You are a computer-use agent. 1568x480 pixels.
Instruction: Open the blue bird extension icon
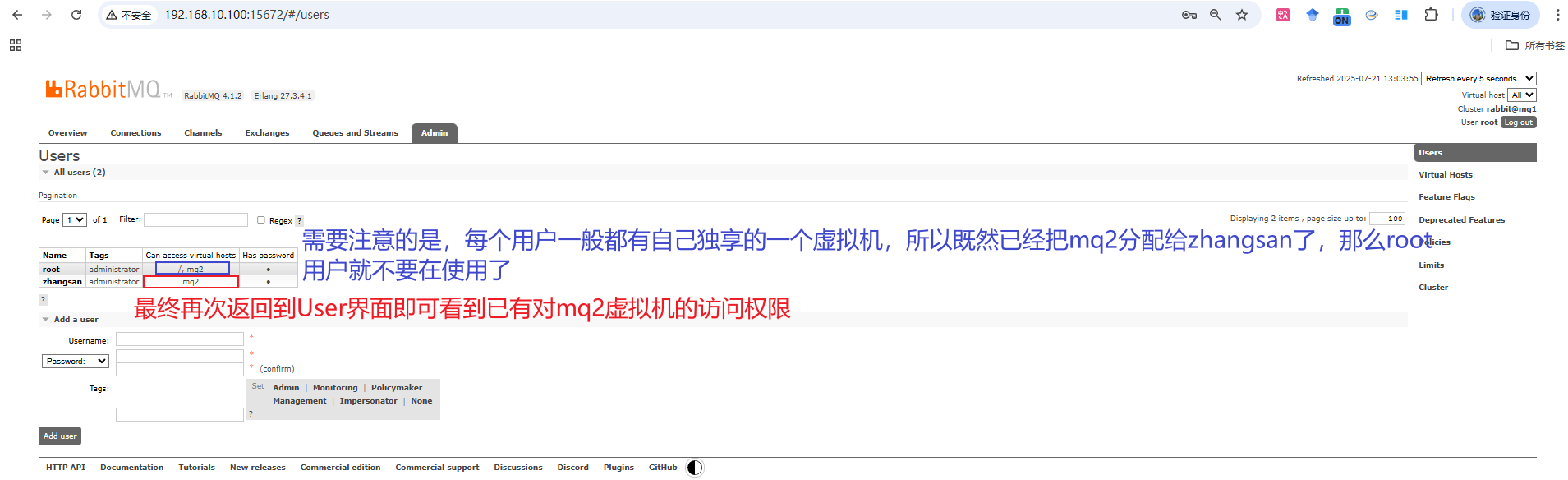click(x=1313, y=15)
